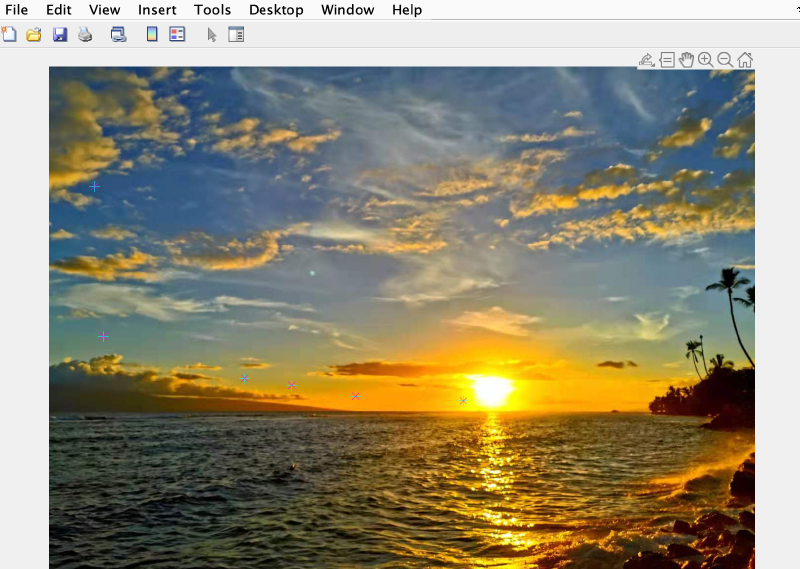Image resolution: width=800 pixels, height=569 pixels.
Task: Save the figure using the floppy disk icon
Action: (60, 35)
